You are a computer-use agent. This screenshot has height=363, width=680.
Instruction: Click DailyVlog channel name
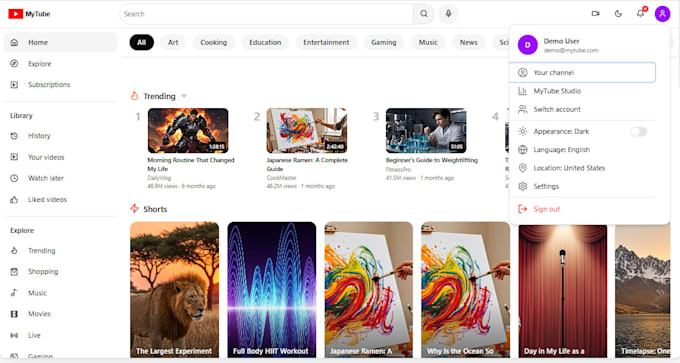[x=159, y=178]
